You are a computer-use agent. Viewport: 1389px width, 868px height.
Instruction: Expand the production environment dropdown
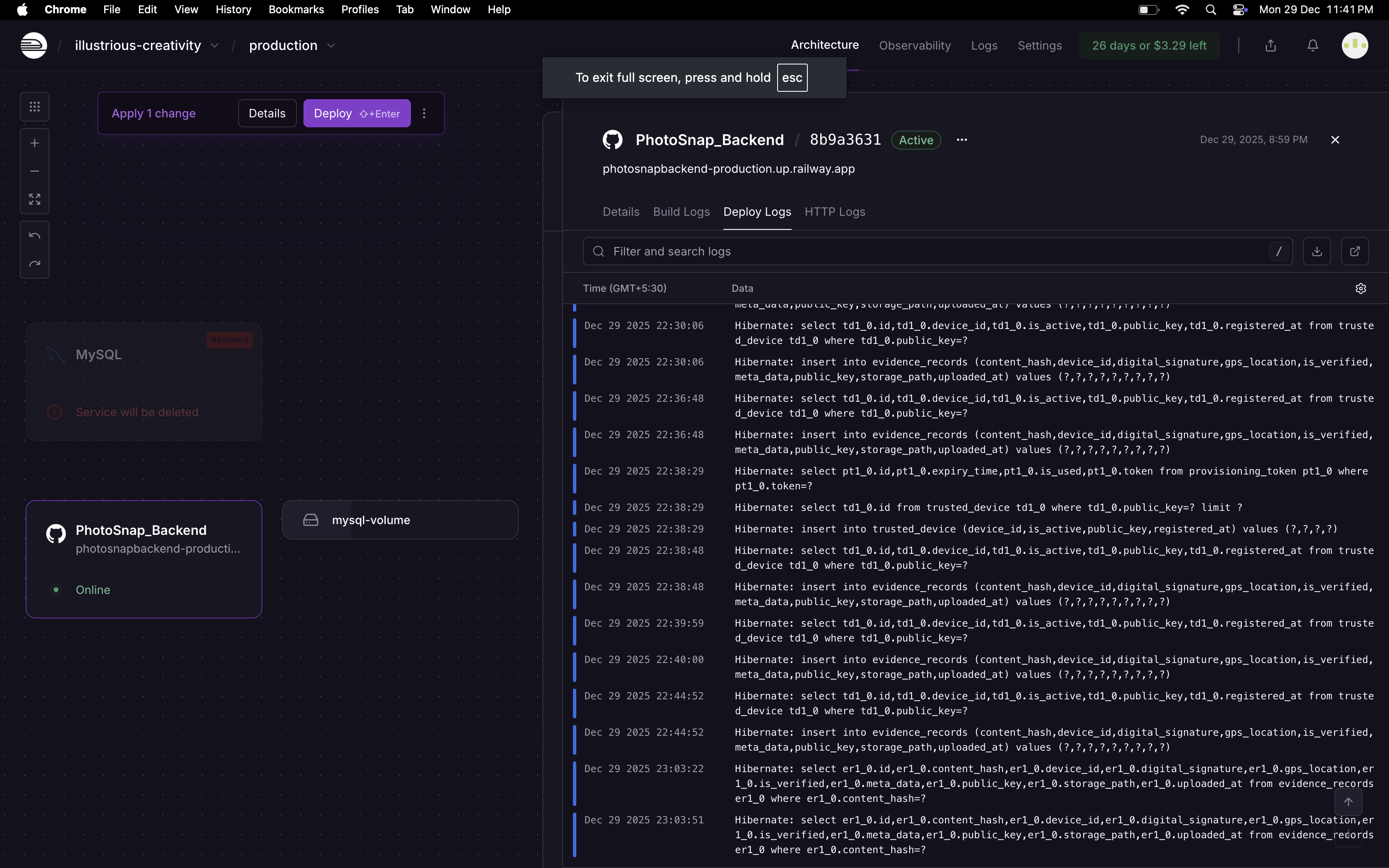pyautogui.click(x=331, y=45)
